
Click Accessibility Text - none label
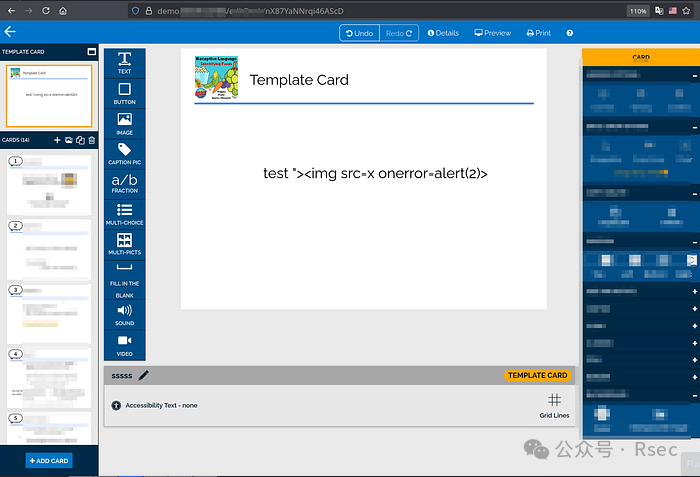[x=161, y=406]
